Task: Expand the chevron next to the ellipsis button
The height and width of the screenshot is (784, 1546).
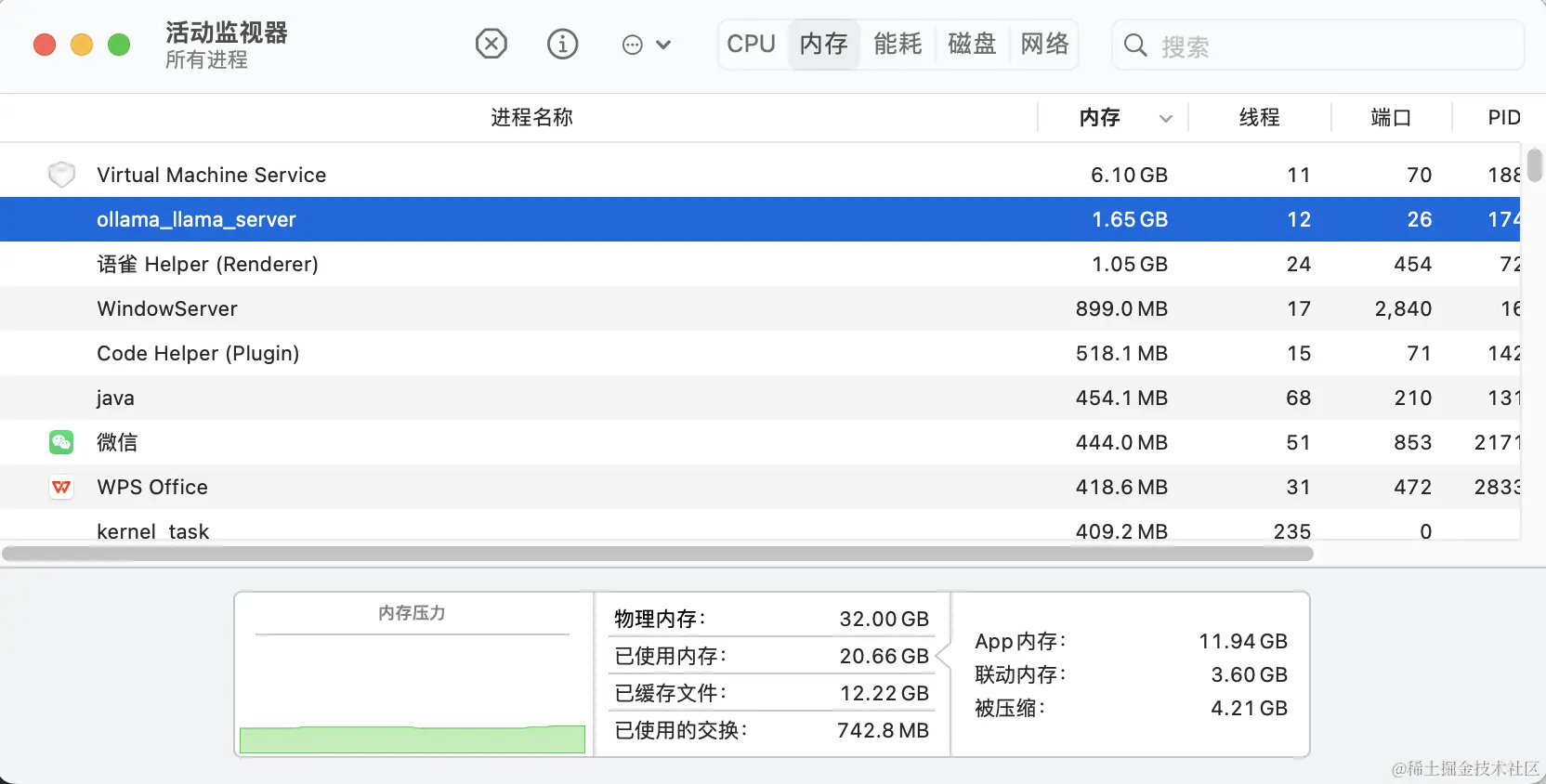Action: point(663,45)
